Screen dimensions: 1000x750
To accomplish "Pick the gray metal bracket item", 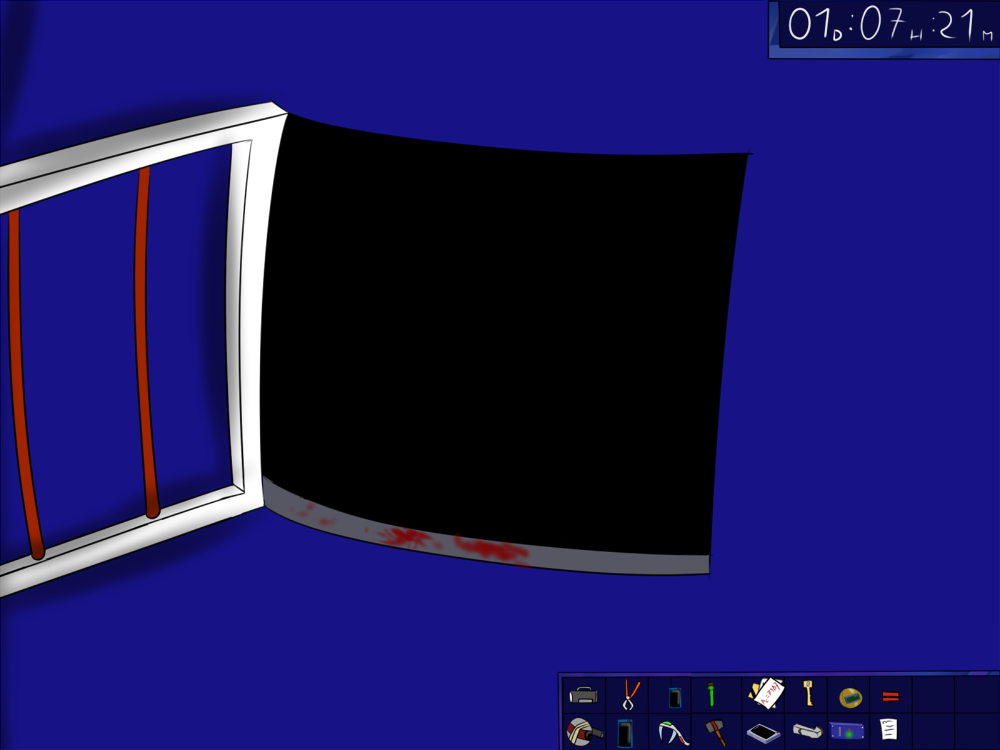I will 807,732.
